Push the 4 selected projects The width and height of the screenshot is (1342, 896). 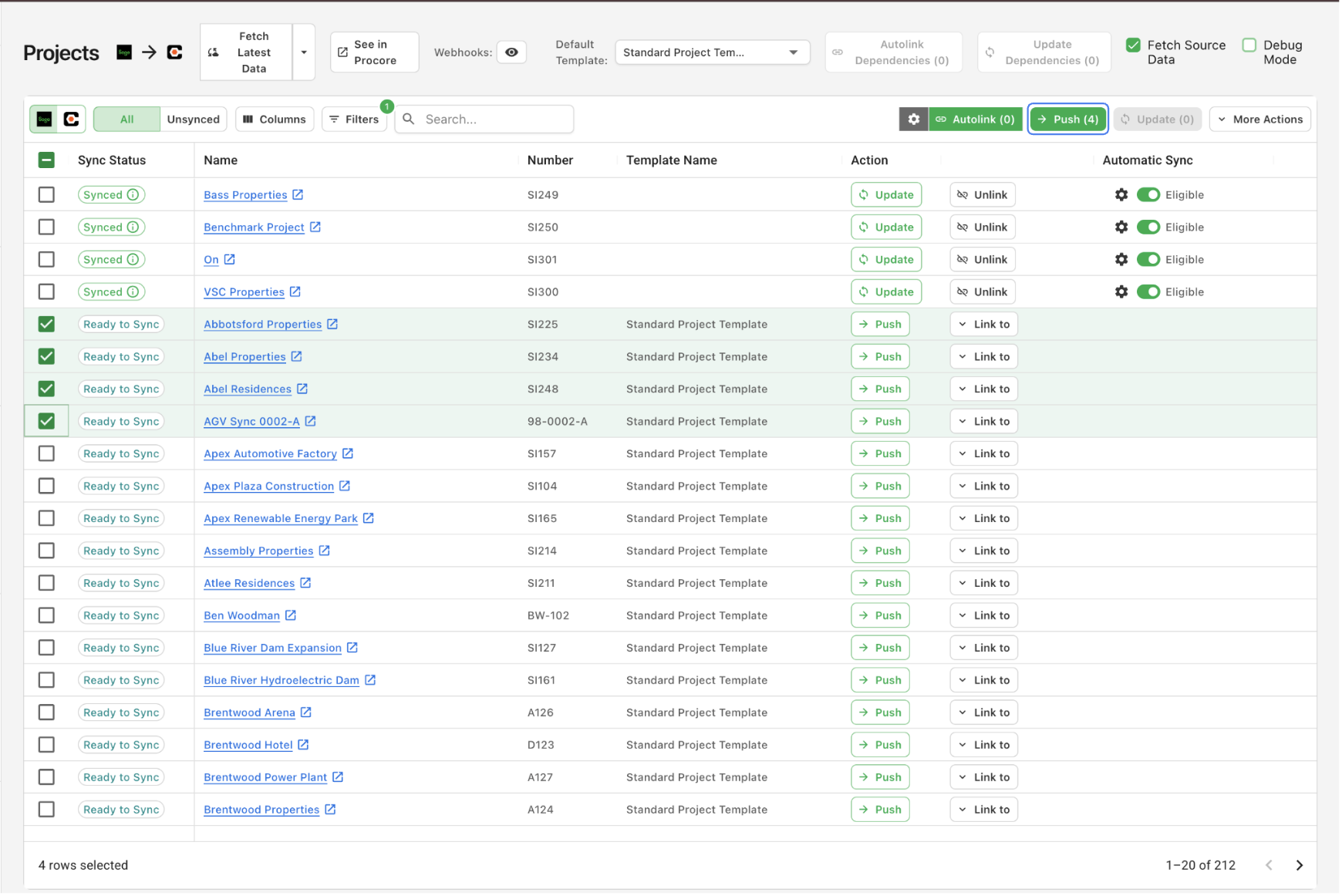[1067, 120]
